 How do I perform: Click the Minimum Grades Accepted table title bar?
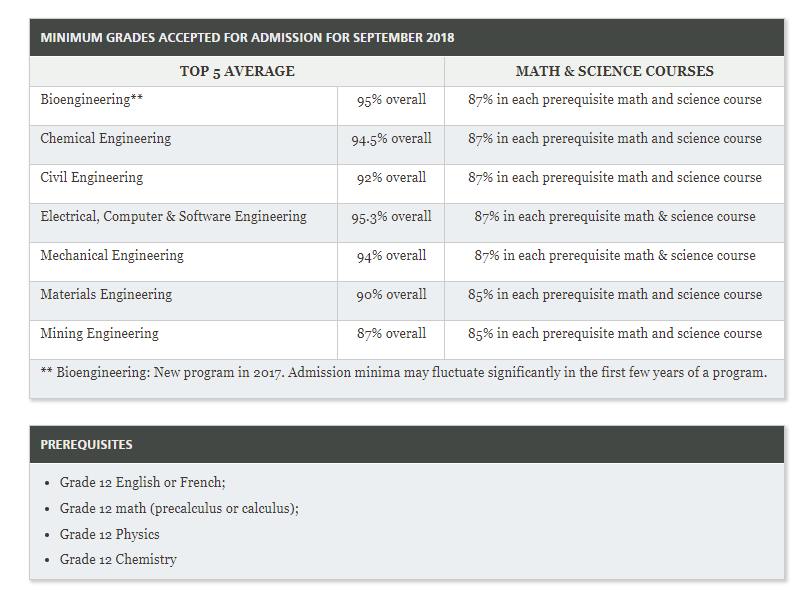click(x=247, y=38)
